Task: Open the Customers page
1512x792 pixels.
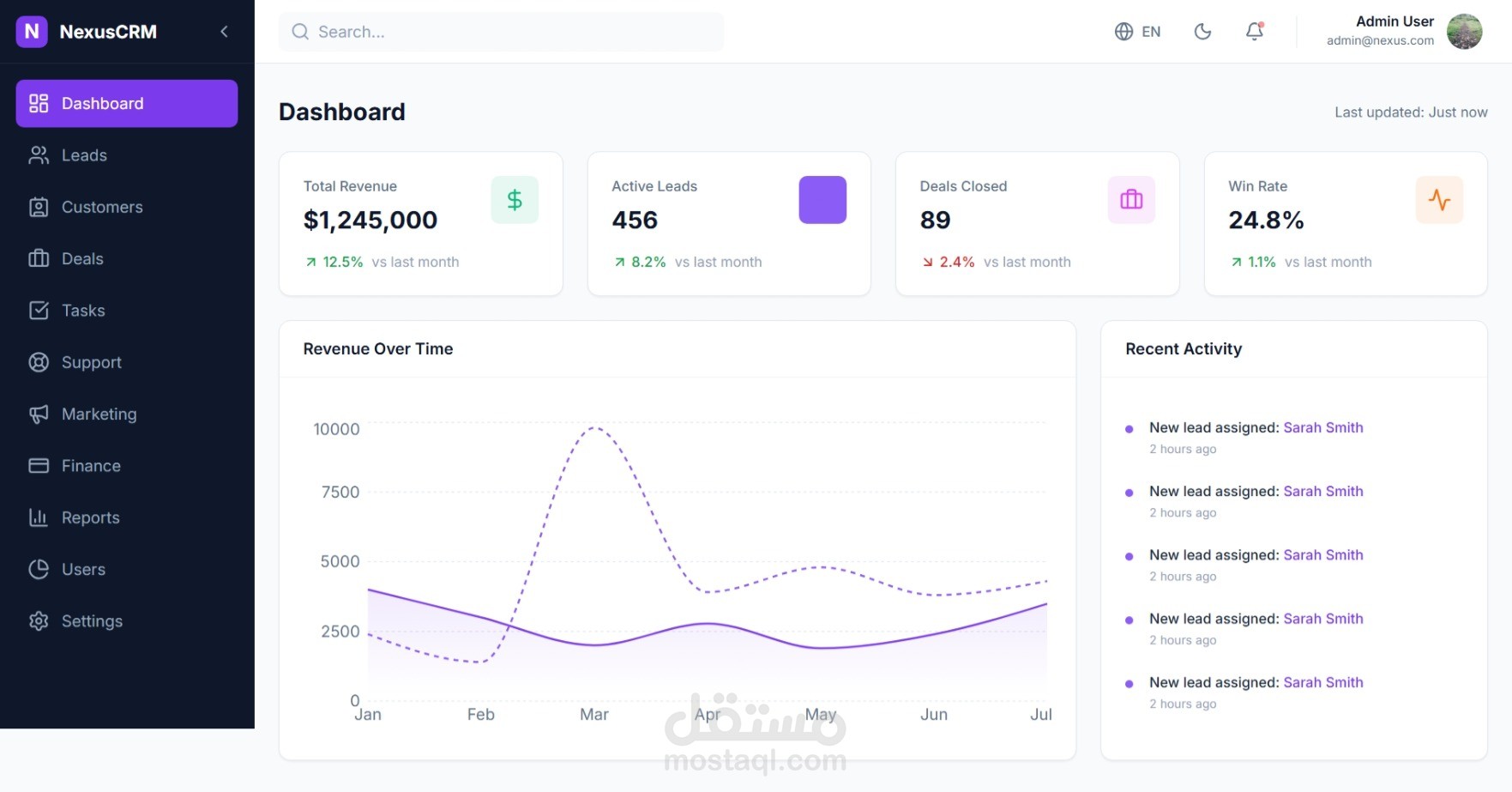Action: click(127, 207)
